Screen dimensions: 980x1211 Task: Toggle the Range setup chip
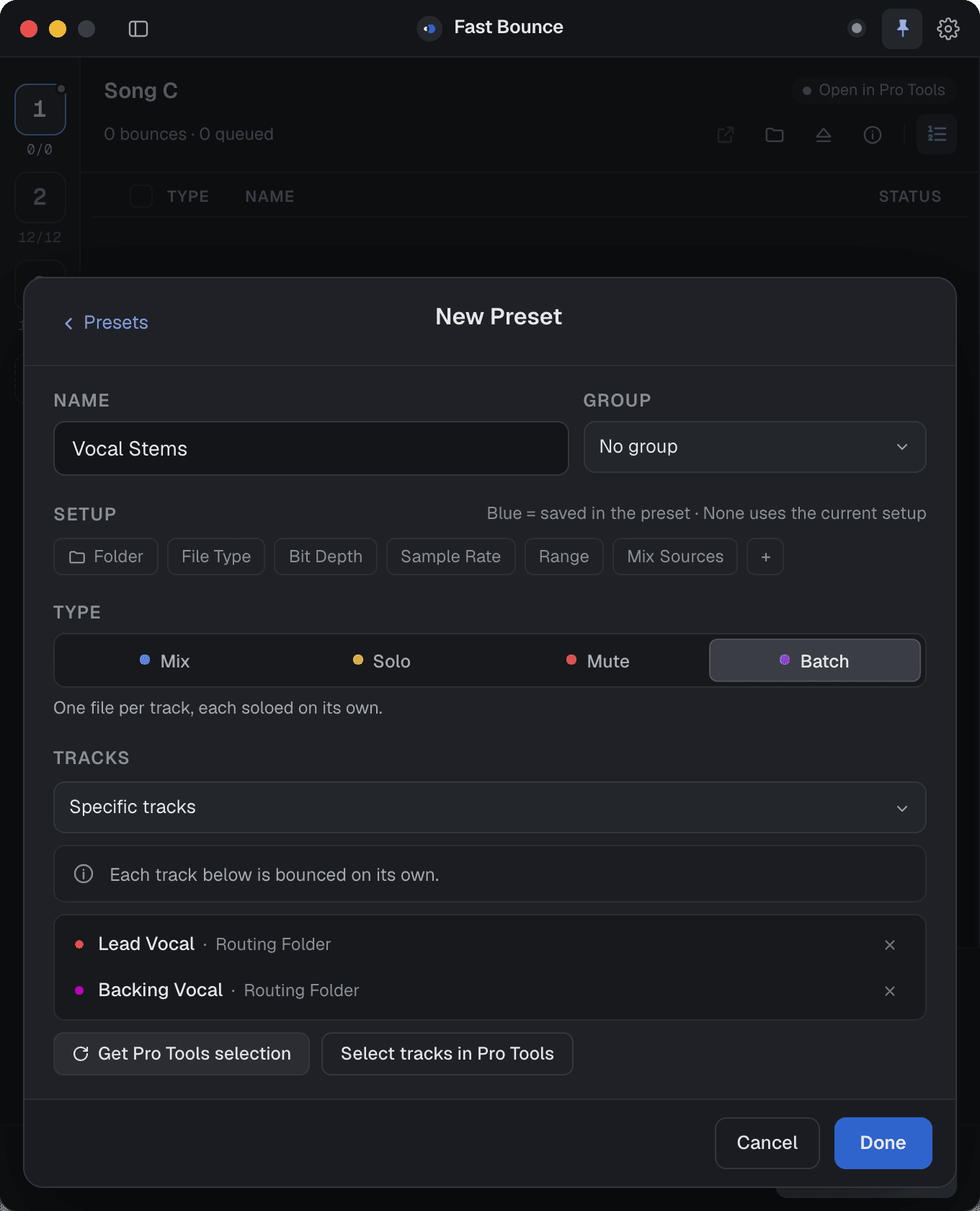click(x=564, y=556)
